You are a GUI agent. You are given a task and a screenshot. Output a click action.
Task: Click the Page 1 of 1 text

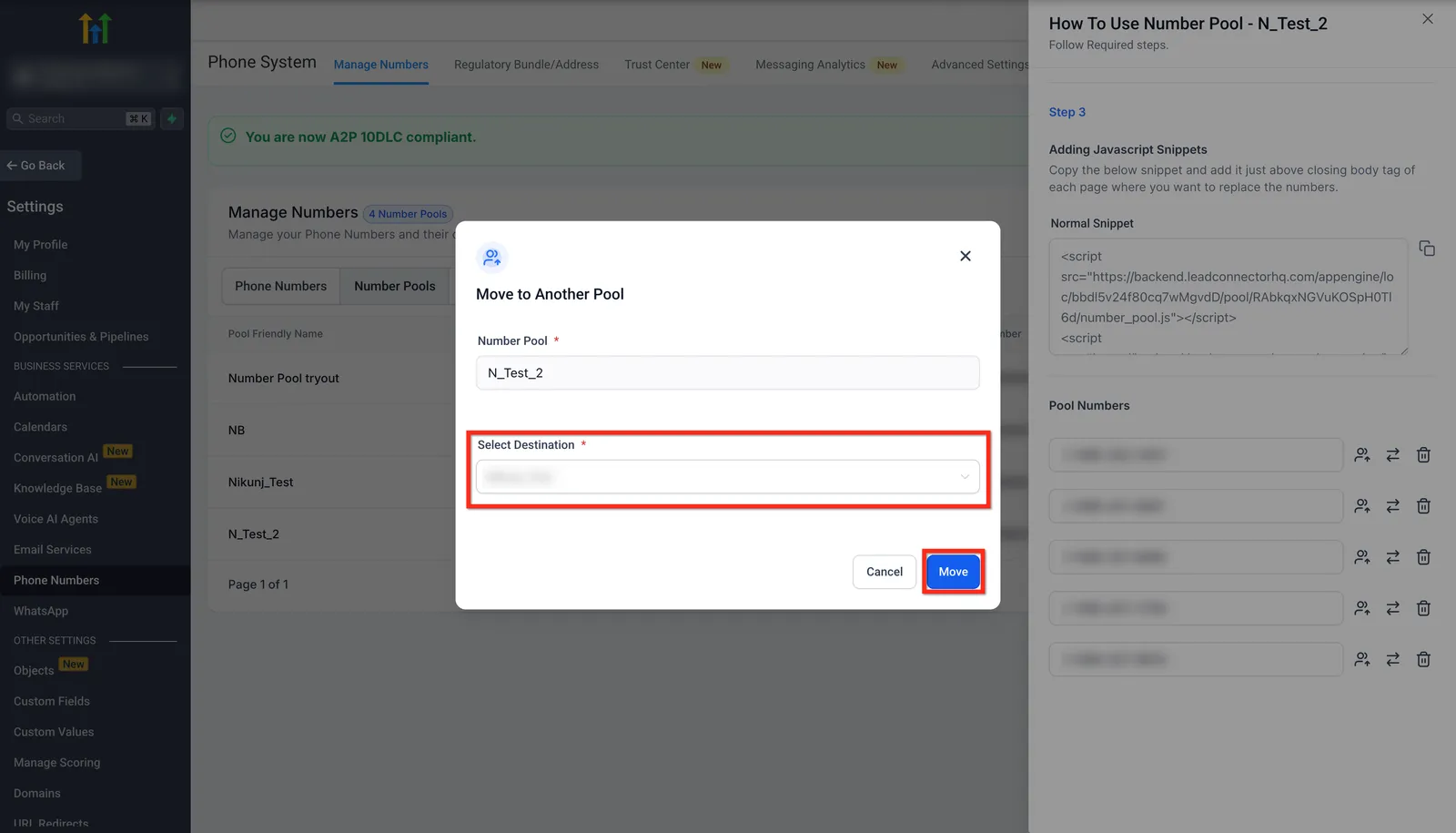click(258, 584)
